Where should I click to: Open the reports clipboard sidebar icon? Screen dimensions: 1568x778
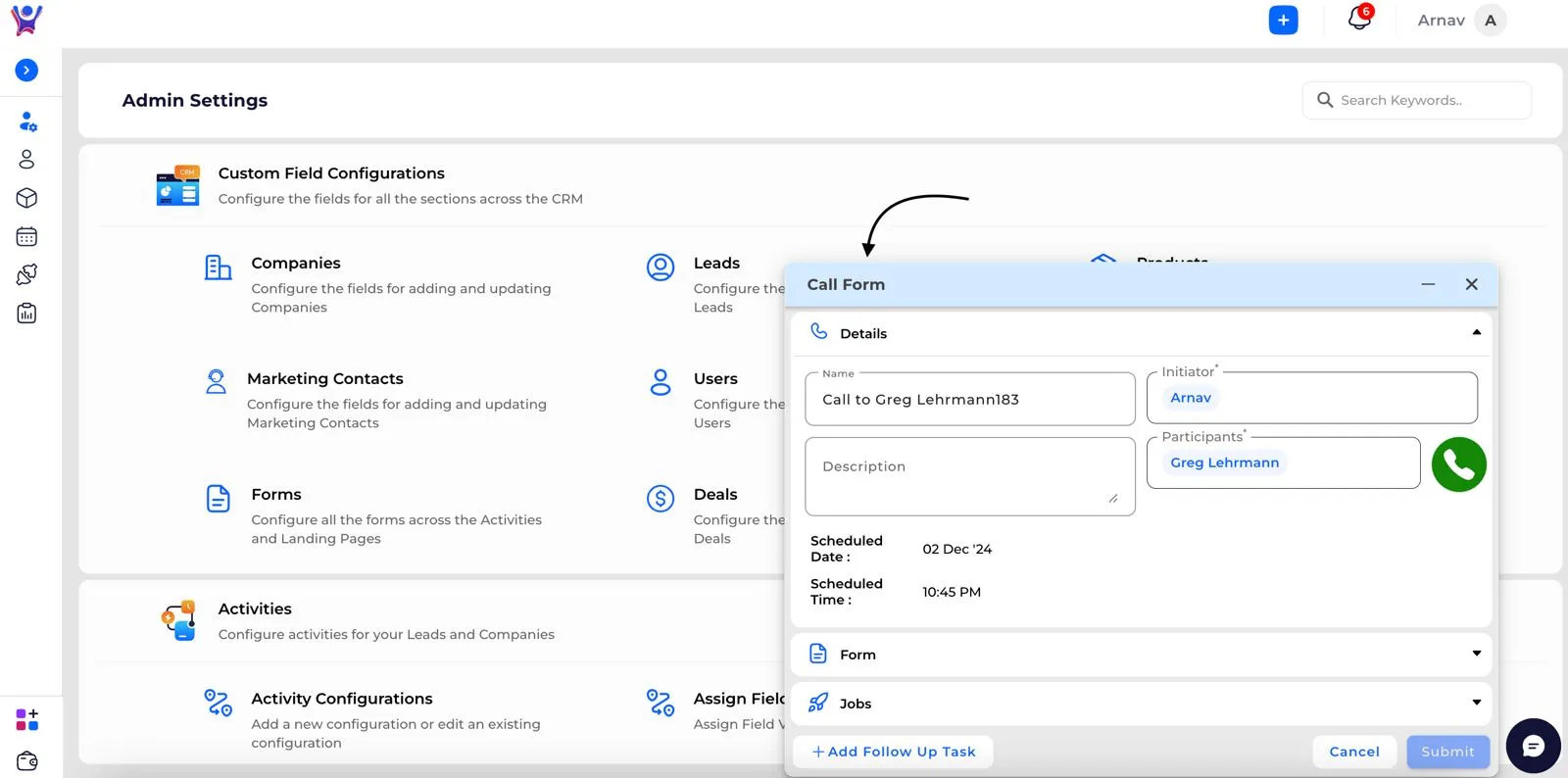[x=27, y=314]
